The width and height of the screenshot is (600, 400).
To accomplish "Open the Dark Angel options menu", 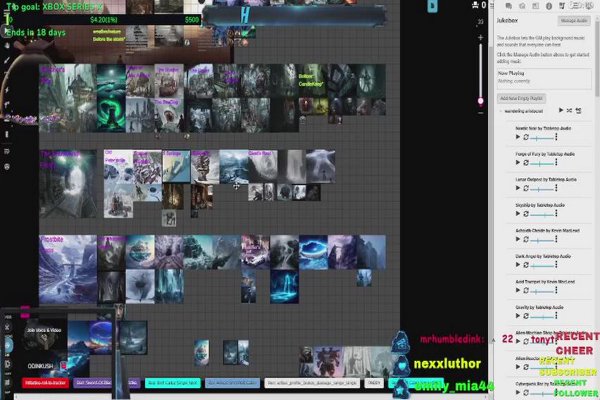I will 556,264.
